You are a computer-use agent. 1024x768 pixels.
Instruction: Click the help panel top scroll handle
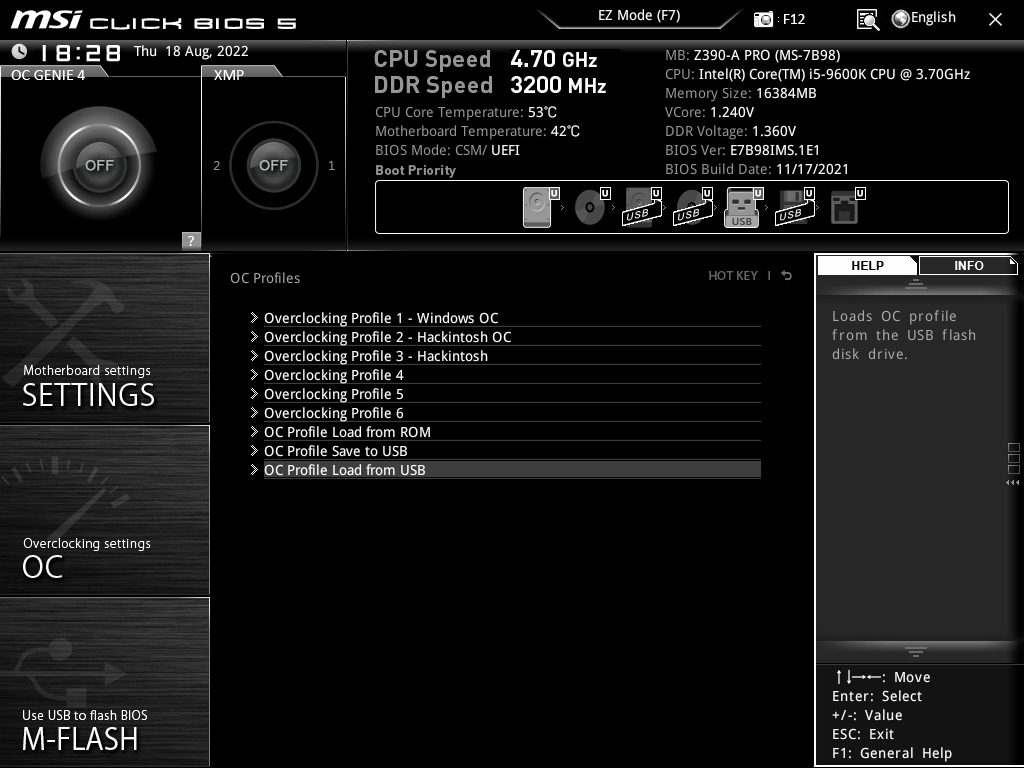click(x=916, y=283)
